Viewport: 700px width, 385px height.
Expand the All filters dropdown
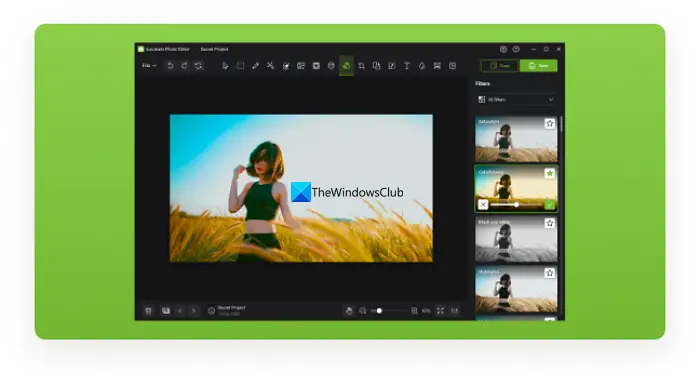pyautogui.click(x=516, y=100)
